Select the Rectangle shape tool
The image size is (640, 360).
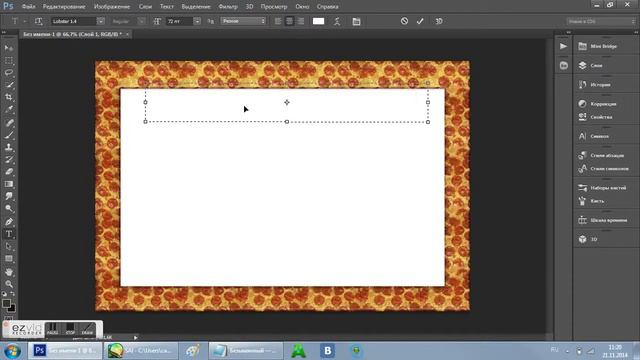[x=9, y=259]
